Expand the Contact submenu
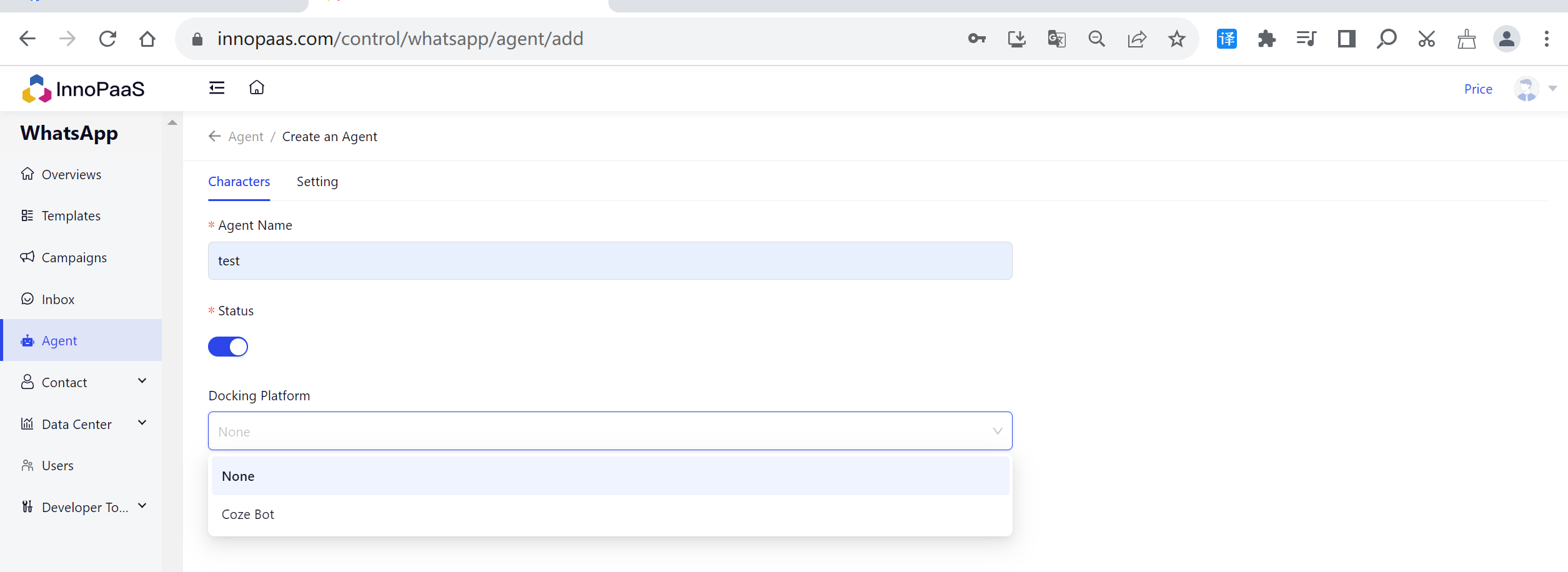 (142, 382)
